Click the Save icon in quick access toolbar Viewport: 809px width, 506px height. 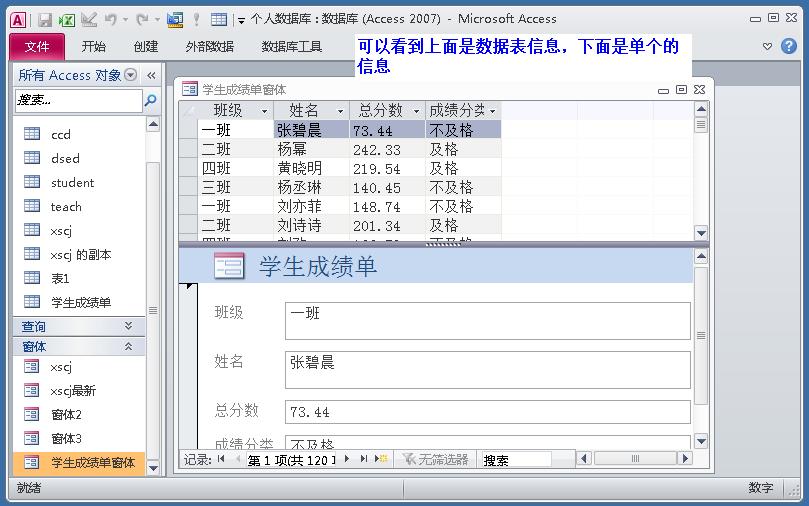45,19
